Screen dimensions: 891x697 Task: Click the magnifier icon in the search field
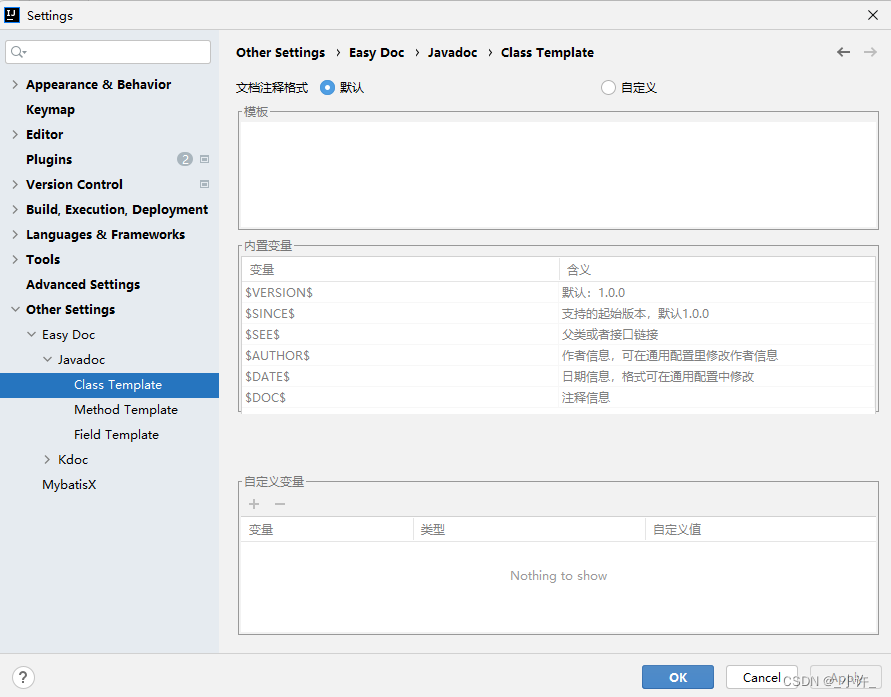pos(21,51)
